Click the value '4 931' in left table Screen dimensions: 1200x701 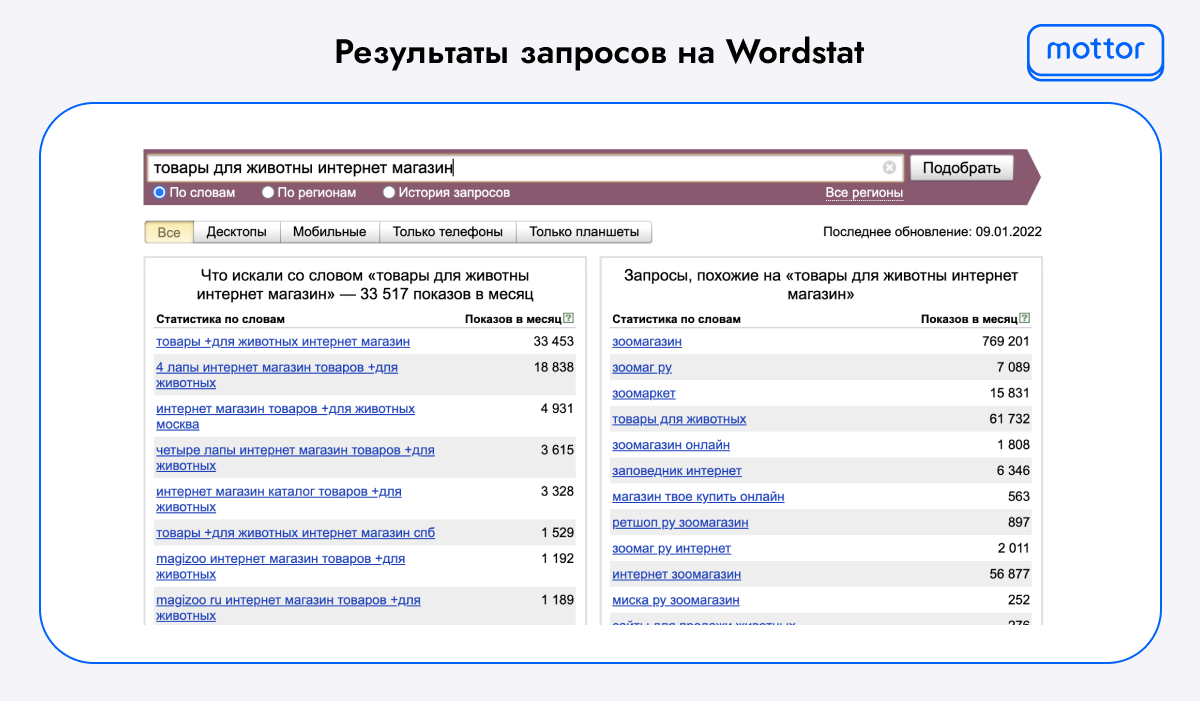[557, 409]
